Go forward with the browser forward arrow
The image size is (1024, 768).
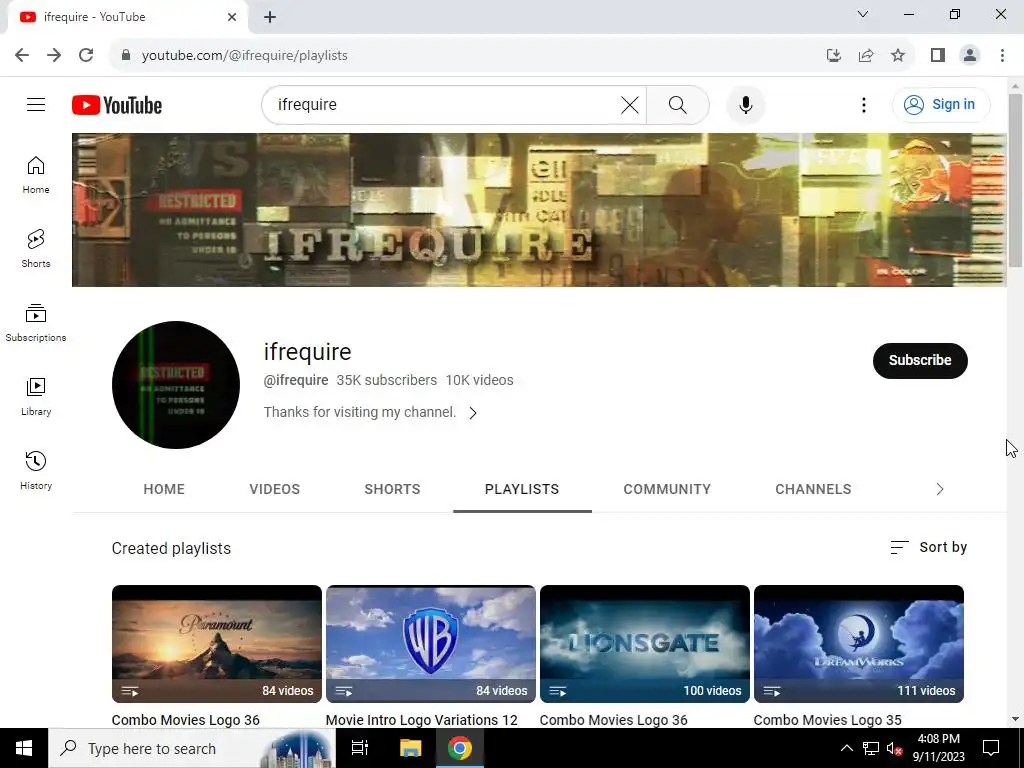[54, 55]
